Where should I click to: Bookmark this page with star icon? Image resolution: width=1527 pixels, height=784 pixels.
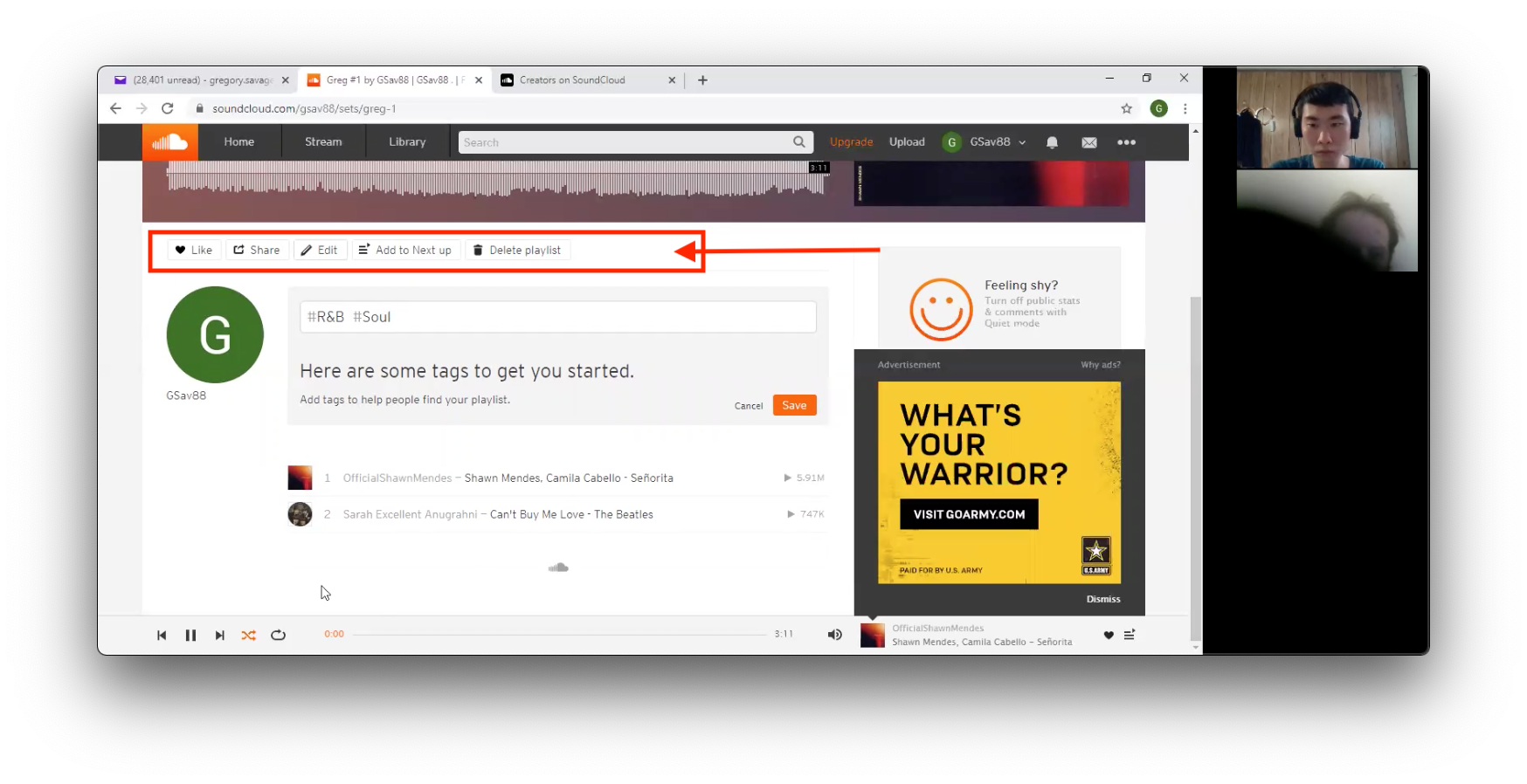coord(1127,108)
